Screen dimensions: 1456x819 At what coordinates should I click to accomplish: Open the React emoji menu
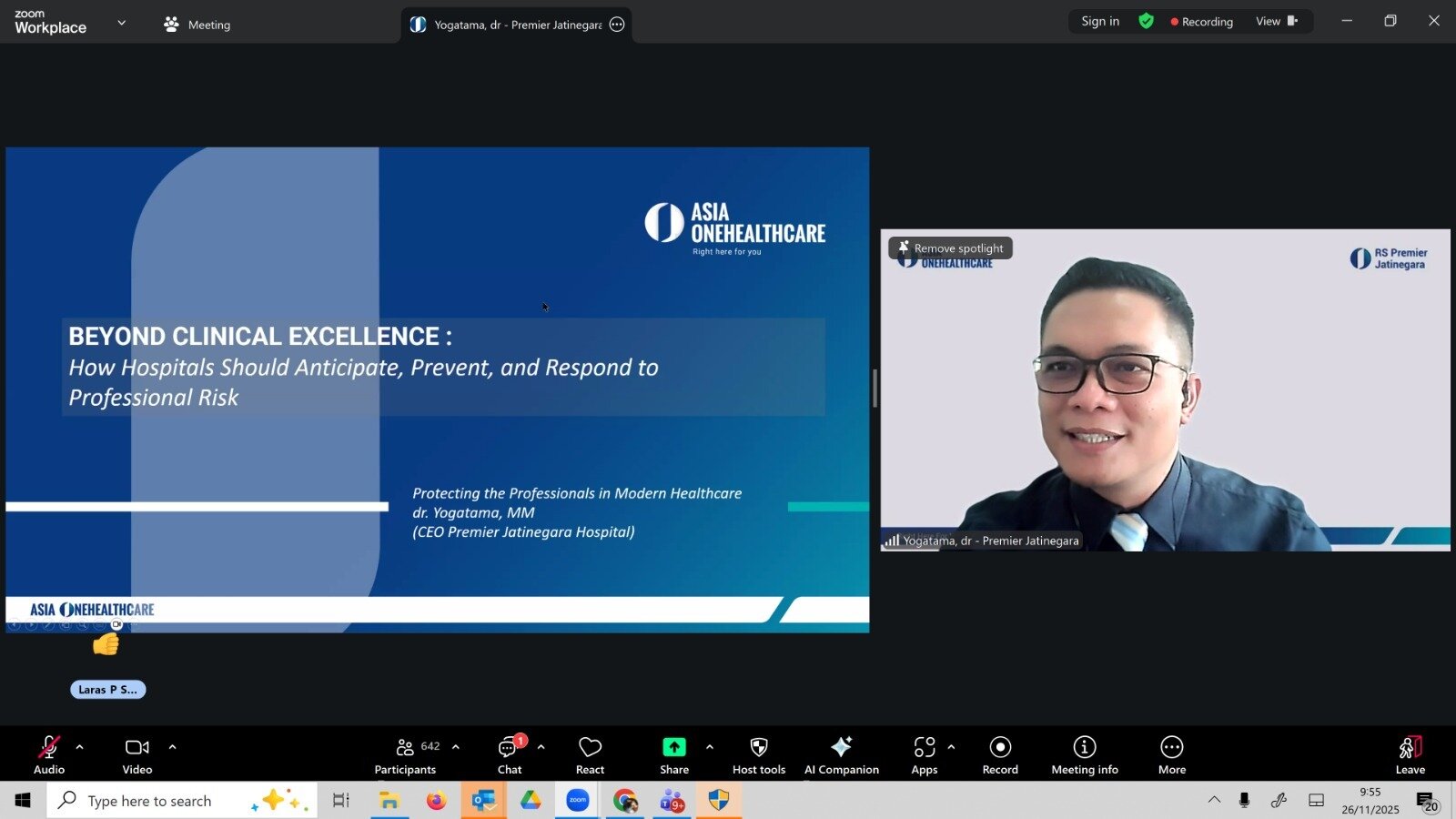coord(590,755)
